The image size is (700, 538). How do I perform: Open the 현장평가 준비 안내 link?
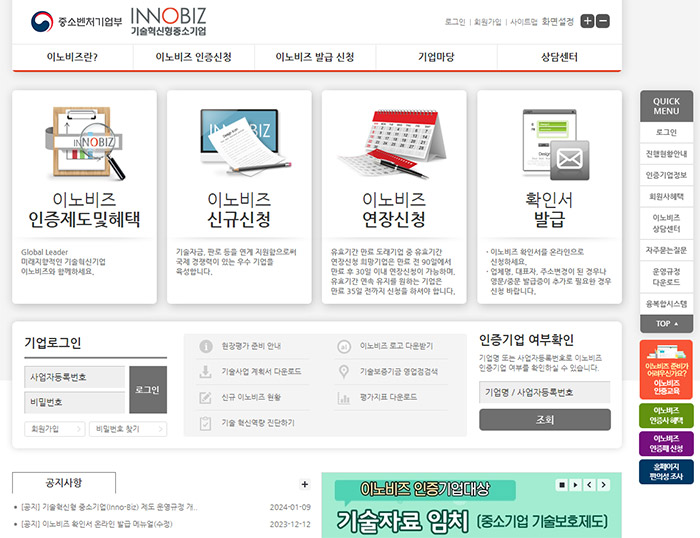251,346
